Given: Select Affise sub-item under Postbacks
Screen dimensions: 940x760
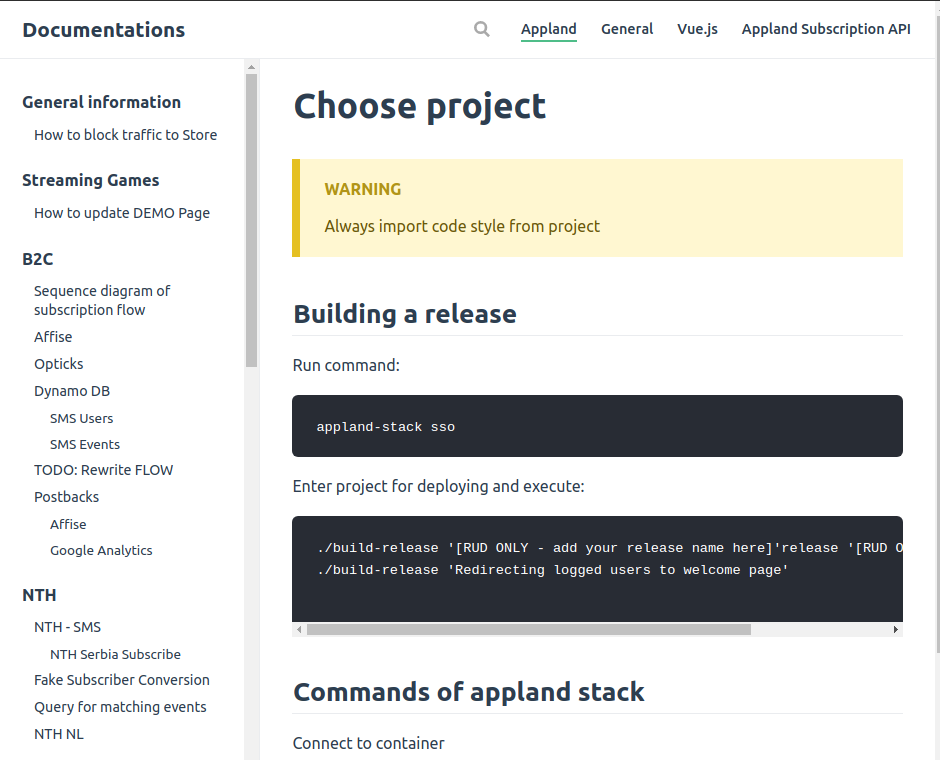Looking at the screenshot, I should pyautogui.click(x=68, y=524).
